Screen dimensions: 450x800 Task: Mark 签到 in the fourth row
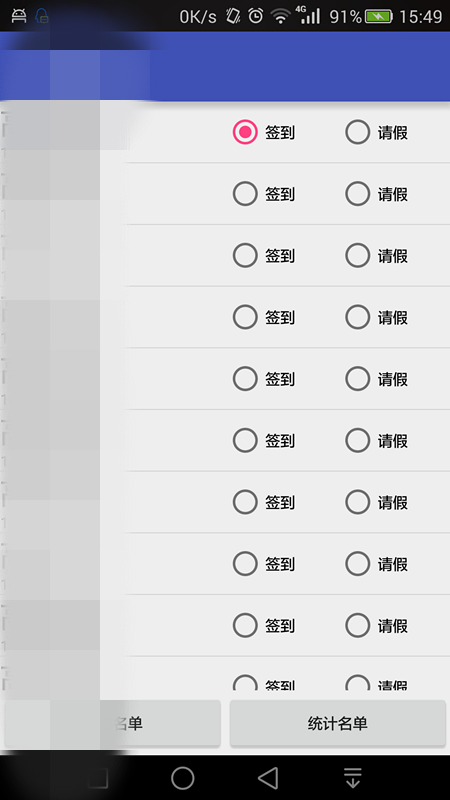point(264,317)
